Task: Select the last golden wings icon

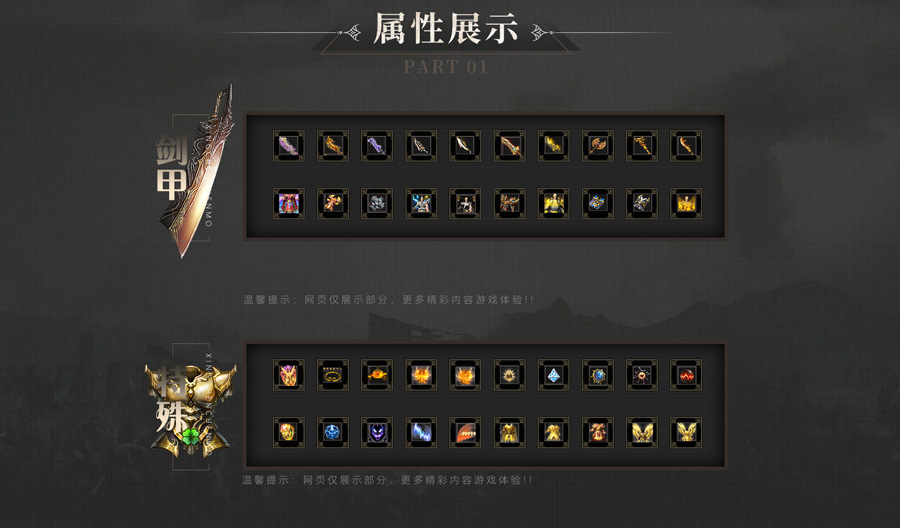Action: point(686,432)
